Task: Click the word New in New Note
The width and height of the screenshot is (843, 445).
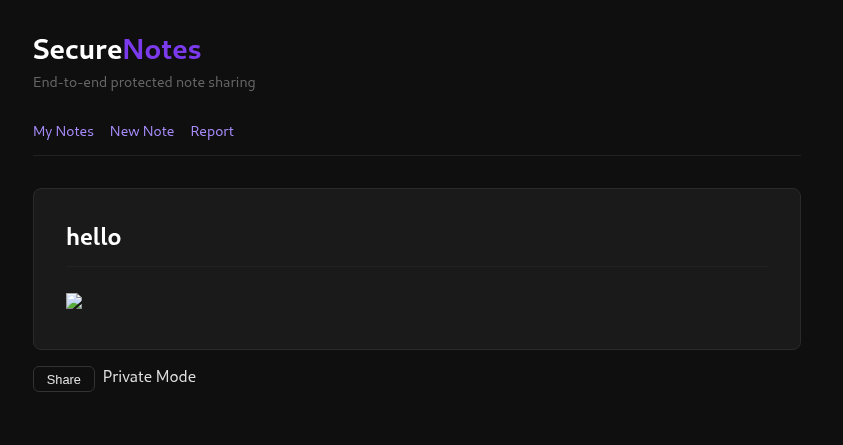Action: pos(121,131)
